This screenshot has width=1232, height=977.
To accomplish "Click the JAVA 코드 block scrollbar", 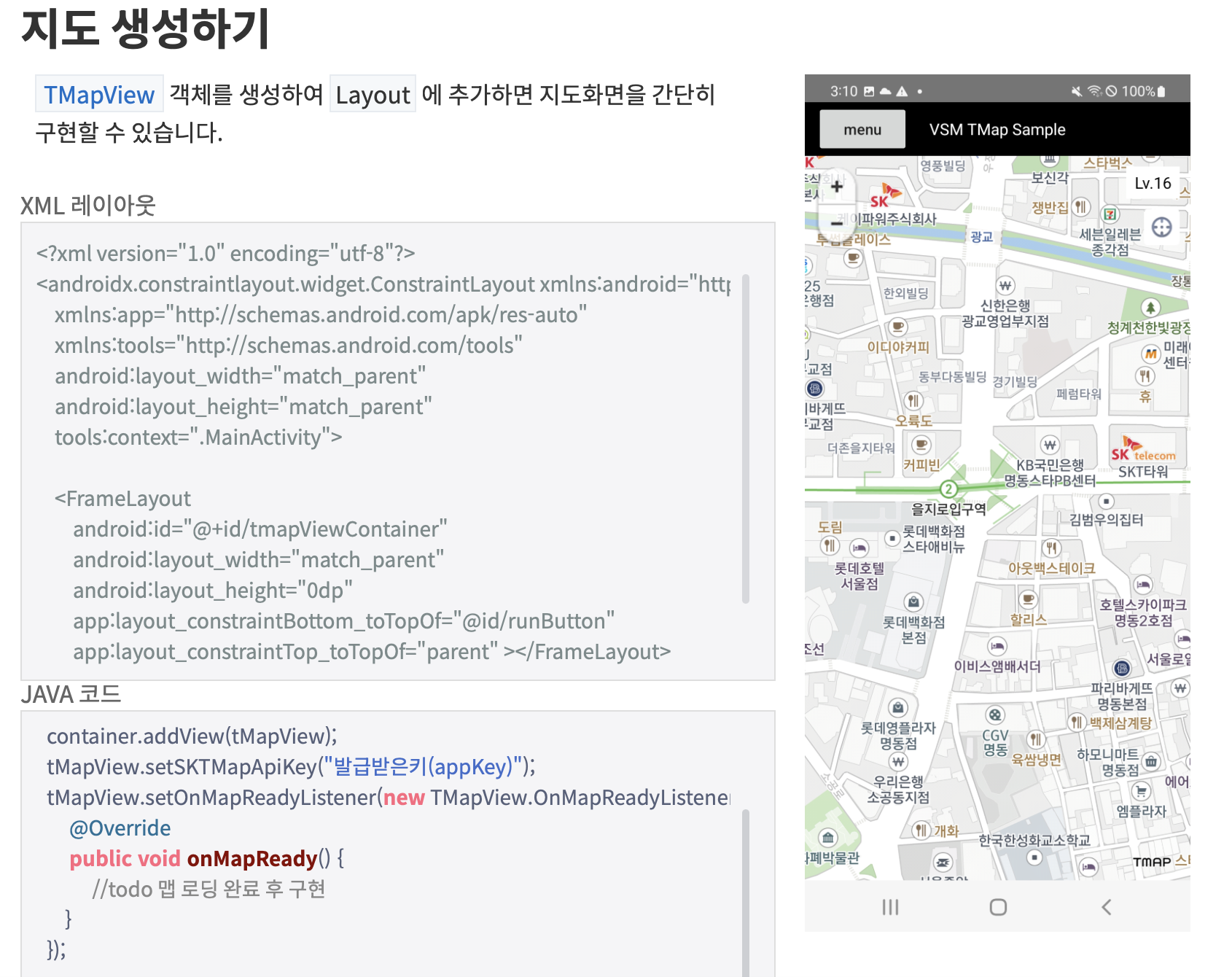I will tap(746, 893).
